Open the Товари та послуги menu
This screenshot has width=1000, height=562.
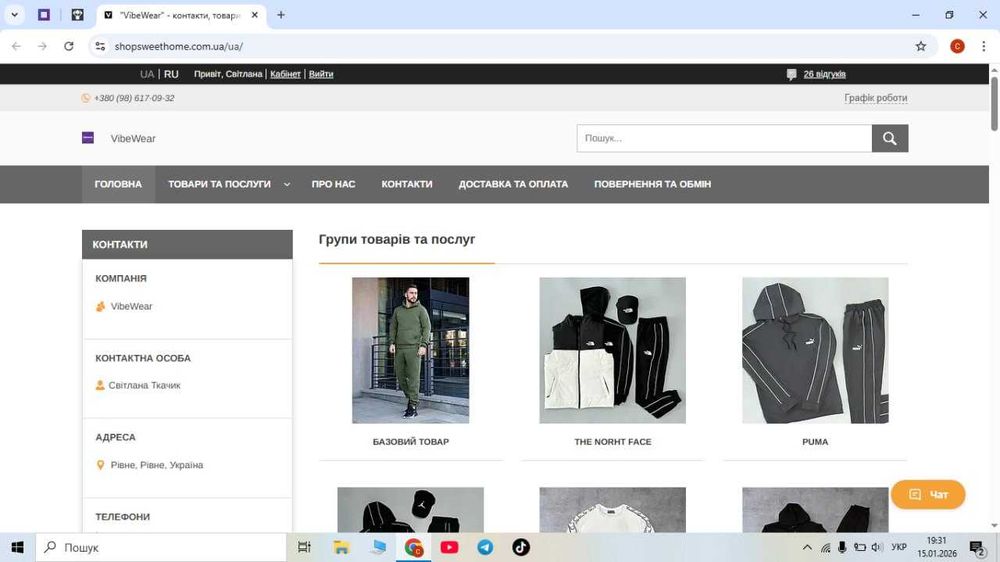tap(219, 184)
